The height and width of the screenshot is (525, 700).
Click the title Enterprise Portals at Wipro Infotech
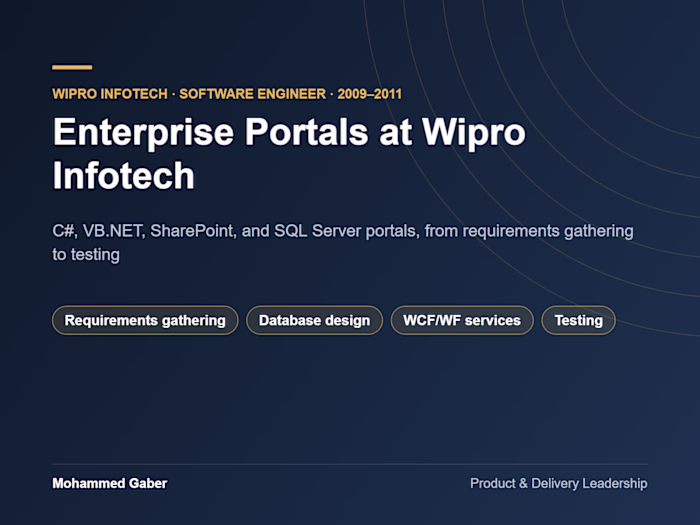(x=289, y=154)
